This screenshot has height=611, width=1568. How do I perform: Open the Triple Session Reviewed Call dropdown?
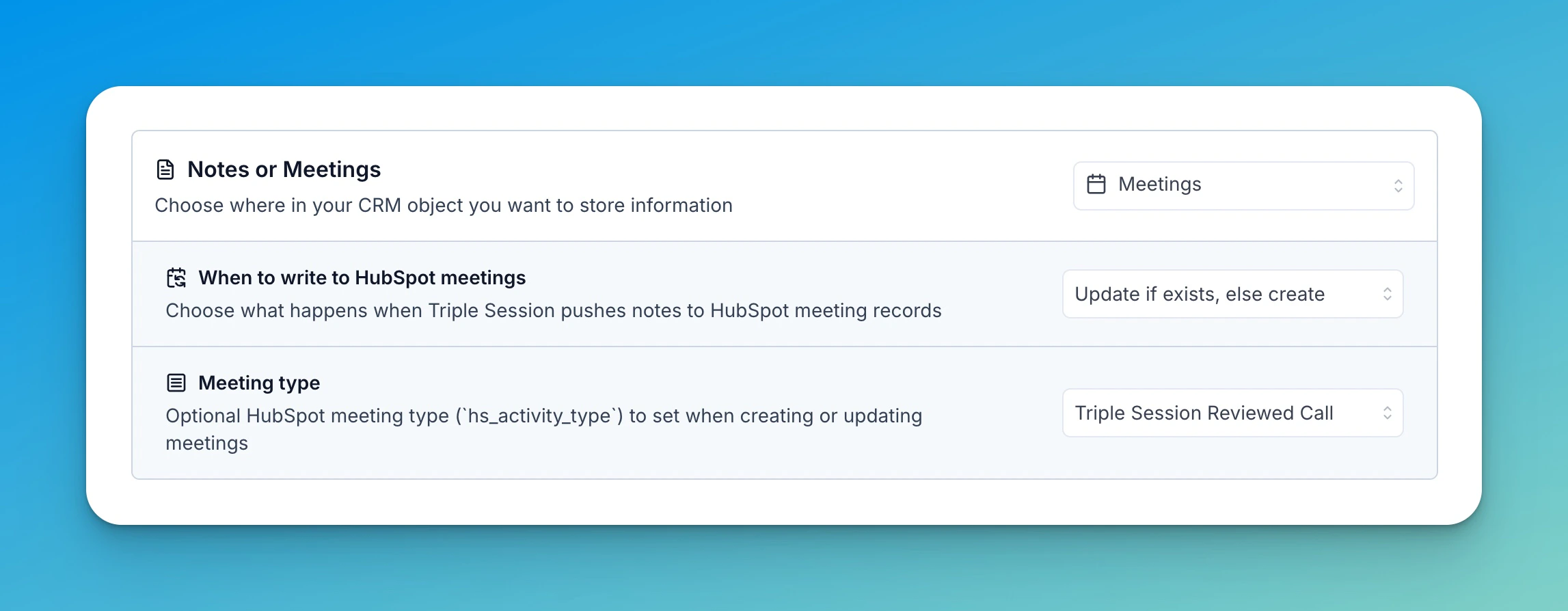coord(1232,413)
